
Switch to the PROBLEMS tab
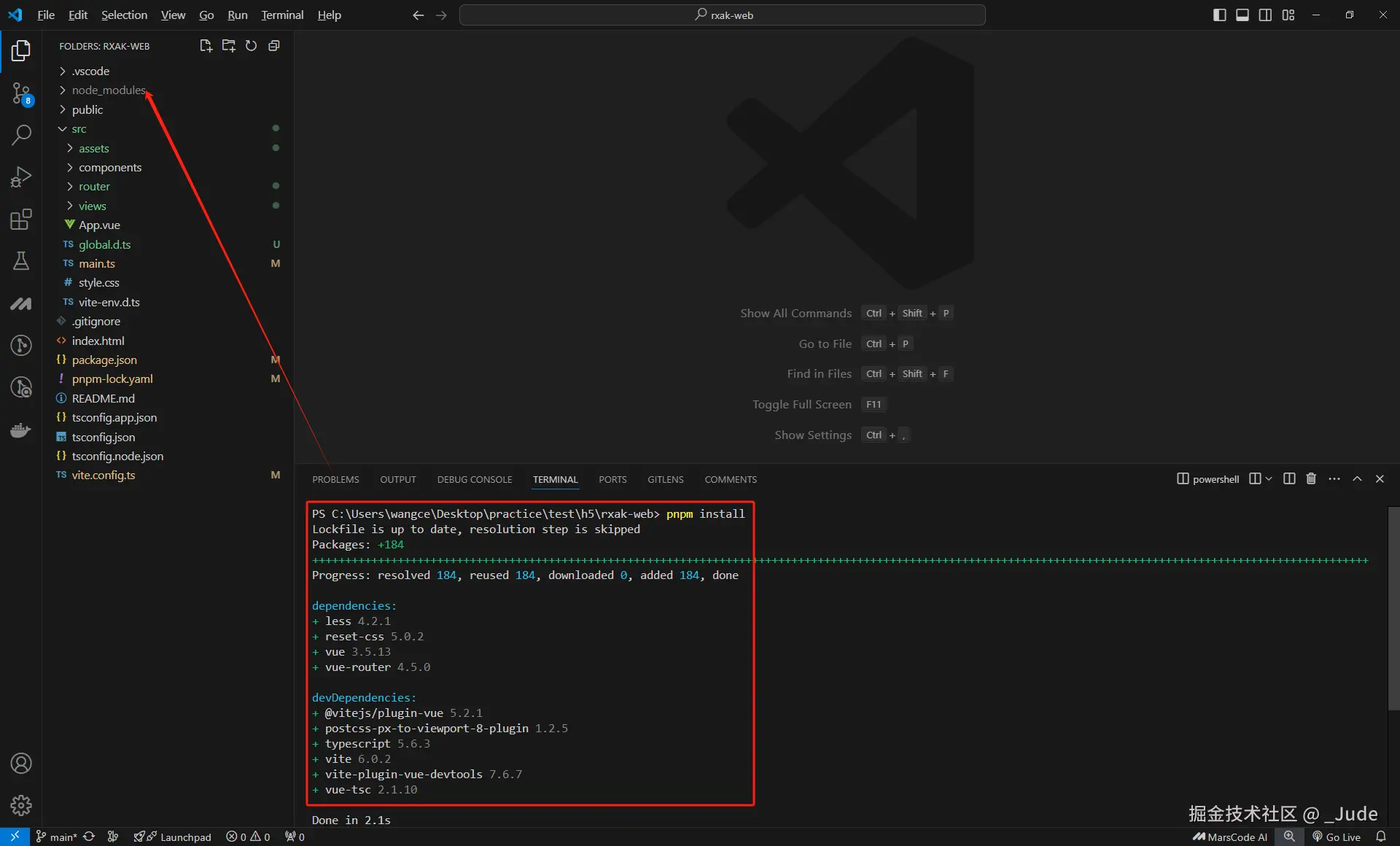click(335, 479)
